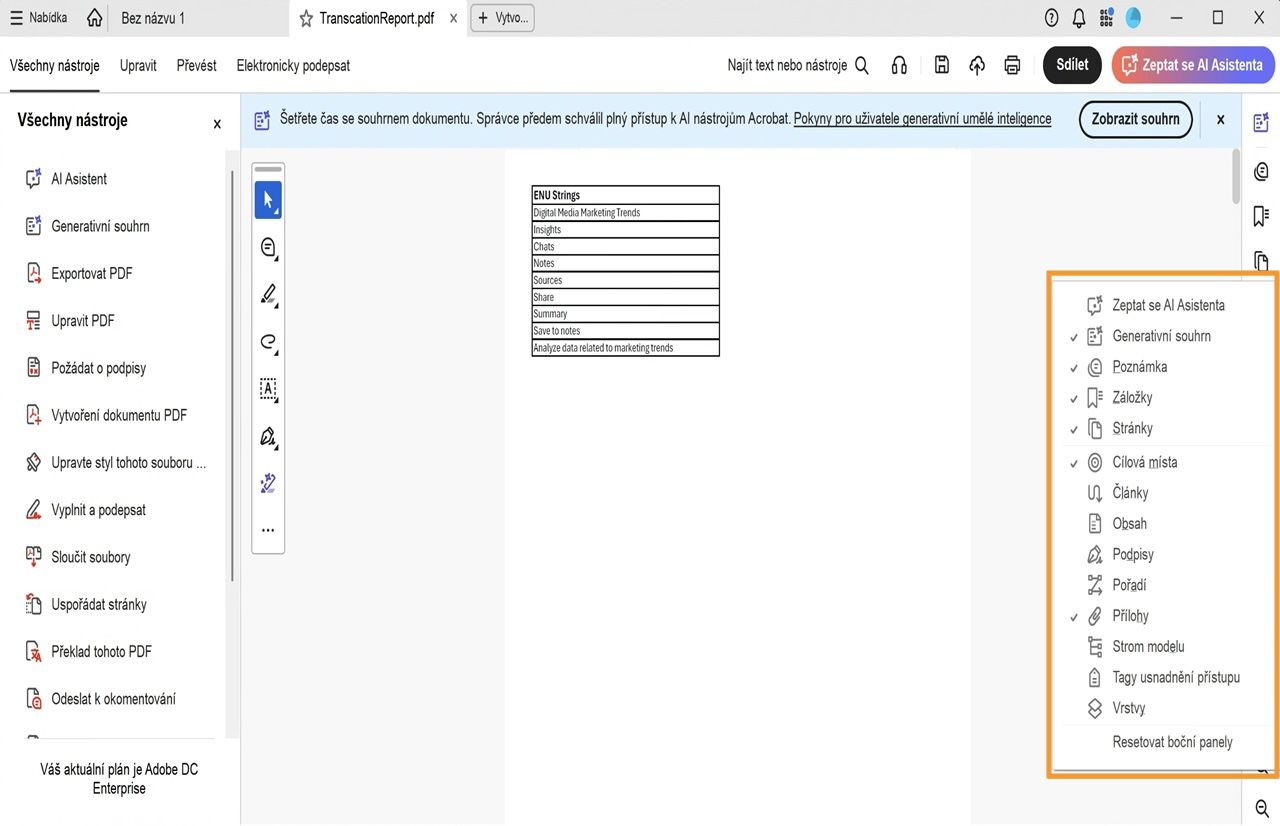Open the Elektronicky podepsat tab
The image size is (1280, 826).
coord(293,65)
